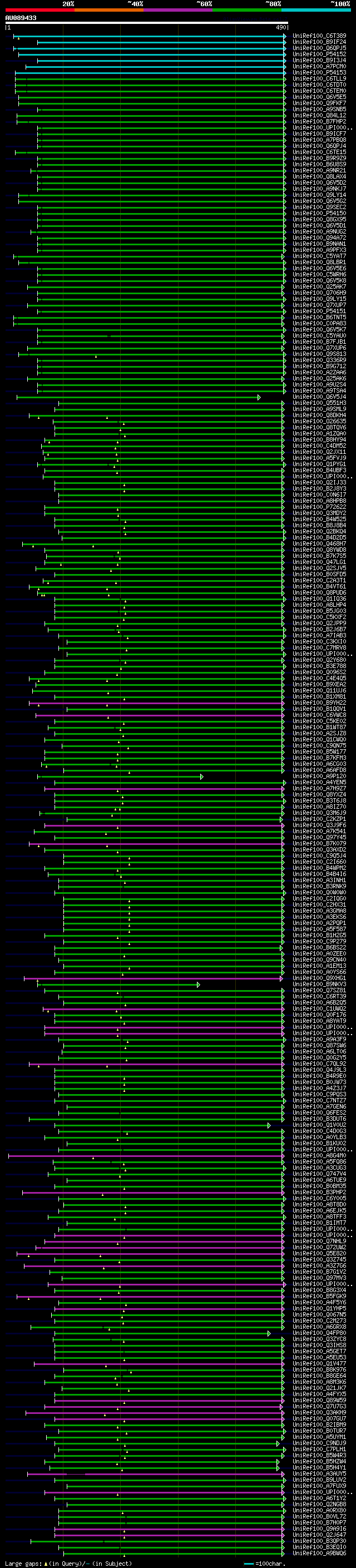Select hit label UniRef100_Q5E820
Image resolution: width=356 pixels, height=1568 pixels.
click(319, 1253)
